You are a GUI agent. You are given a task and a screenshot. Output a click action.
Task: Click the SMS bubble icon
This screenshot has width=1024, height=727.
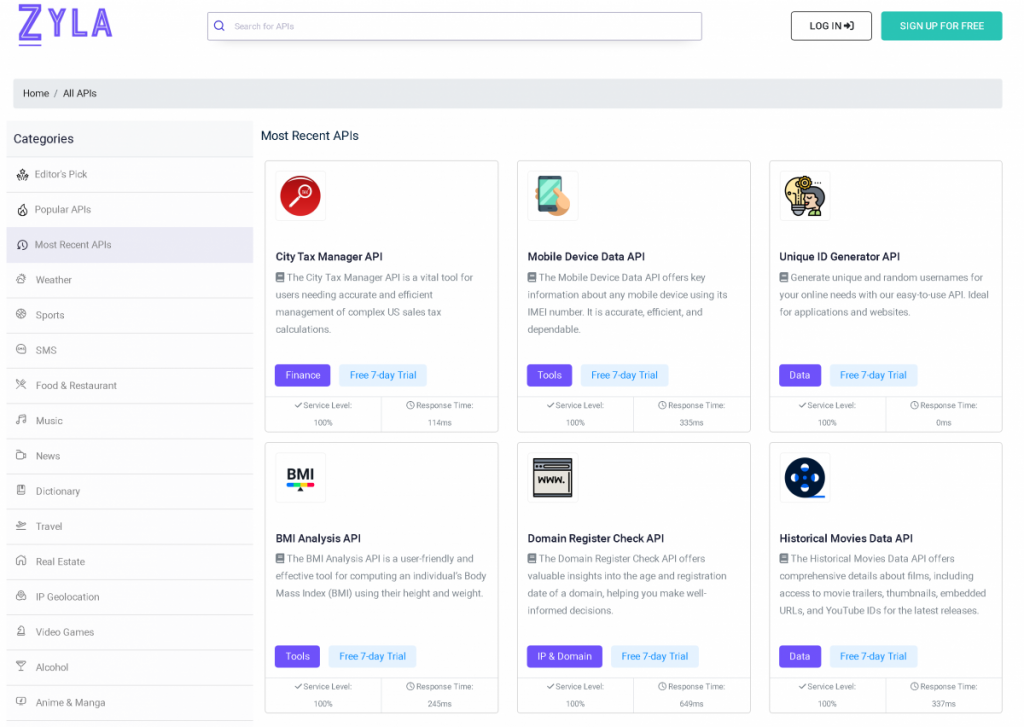(22, 349)
